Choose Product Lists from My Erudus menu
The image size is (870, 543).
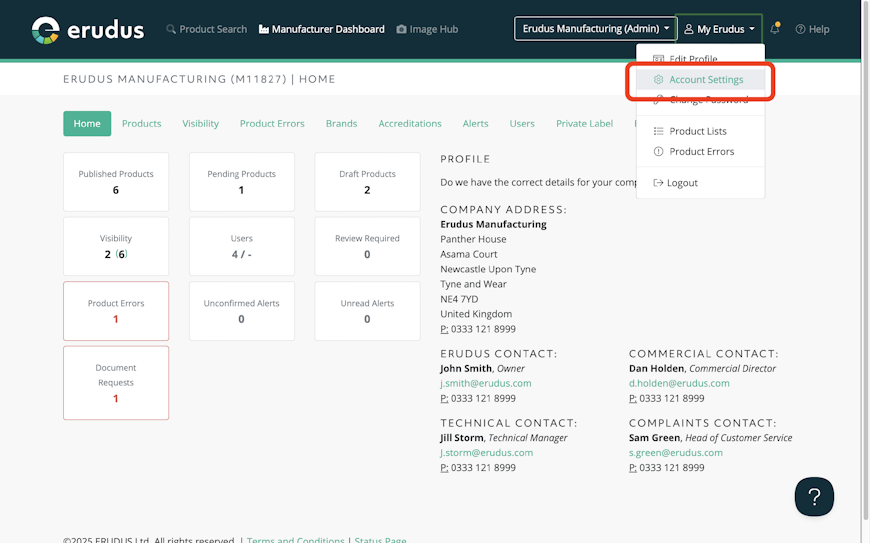point(700,131)
